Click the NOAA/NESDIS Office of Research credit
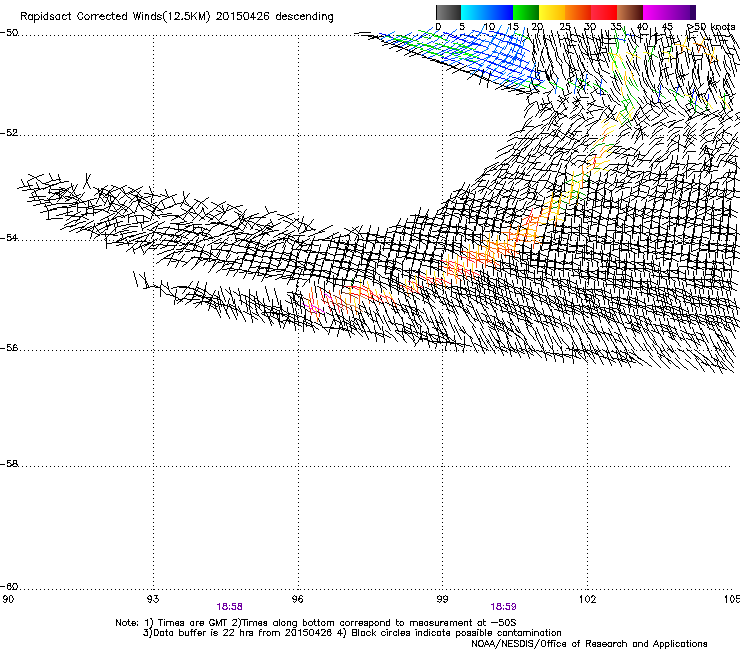This screenshot has height=650, width=740. pos(589,644)
